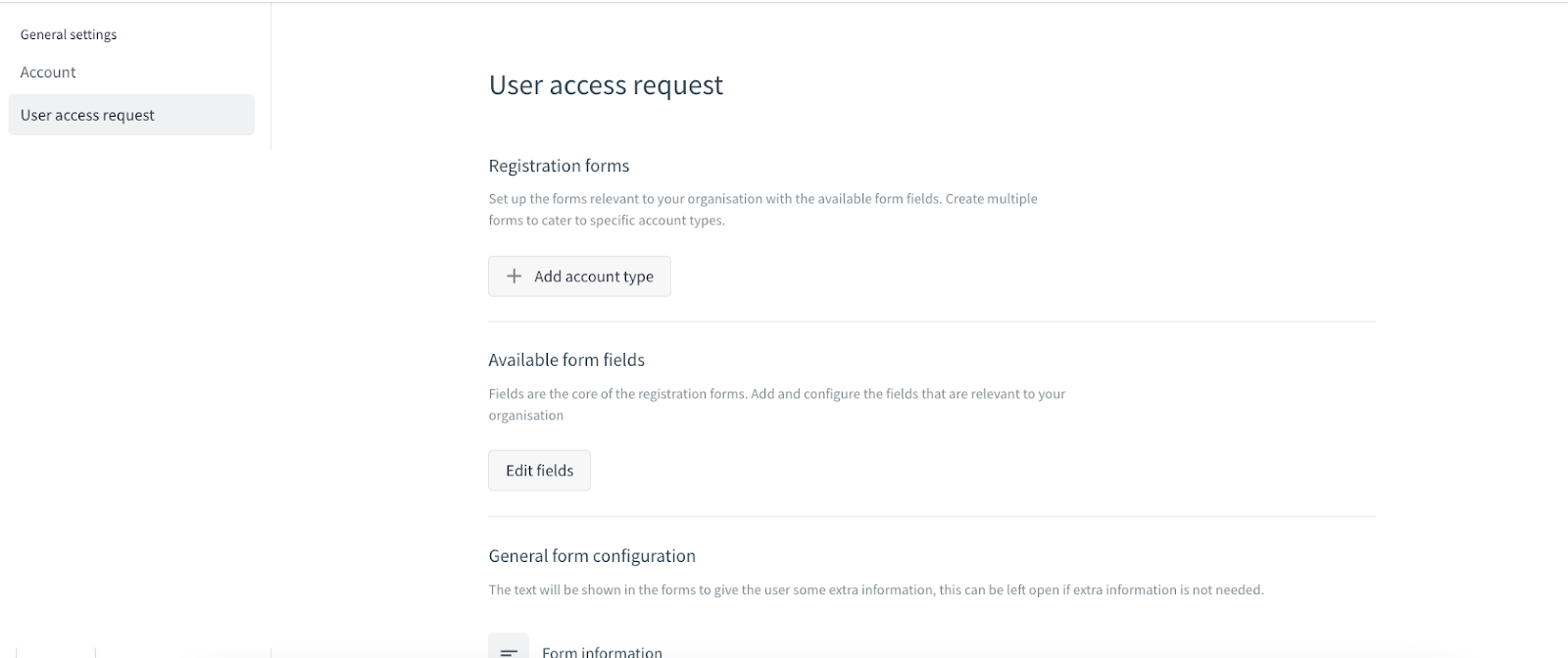Click the 'Fields are the core' description text
The image size is (1568, 658).
click(776, 394)
